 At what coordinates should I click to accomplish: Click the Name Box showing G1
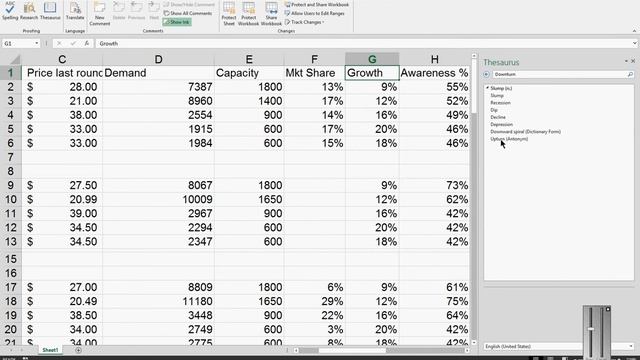pos(18,43)
